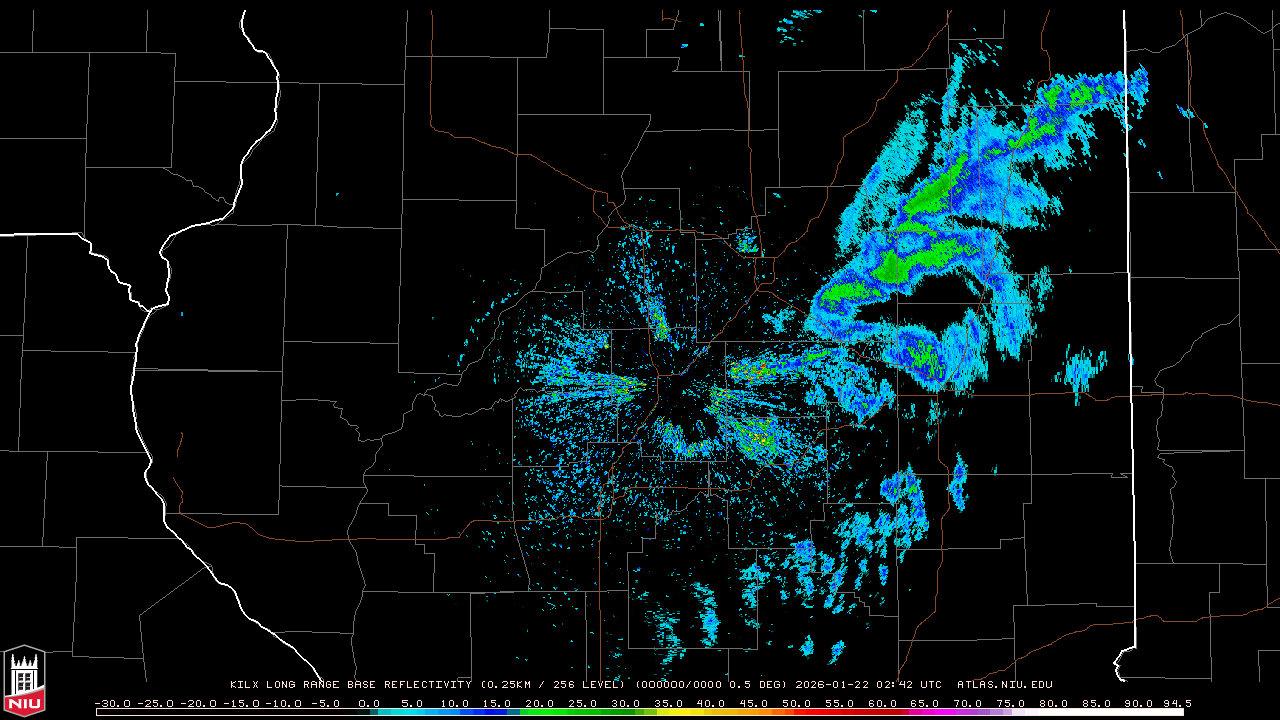Viewport: 1280px width, 720px height.
Task: Click the -30.0 scale label
Action: [112, 703]
